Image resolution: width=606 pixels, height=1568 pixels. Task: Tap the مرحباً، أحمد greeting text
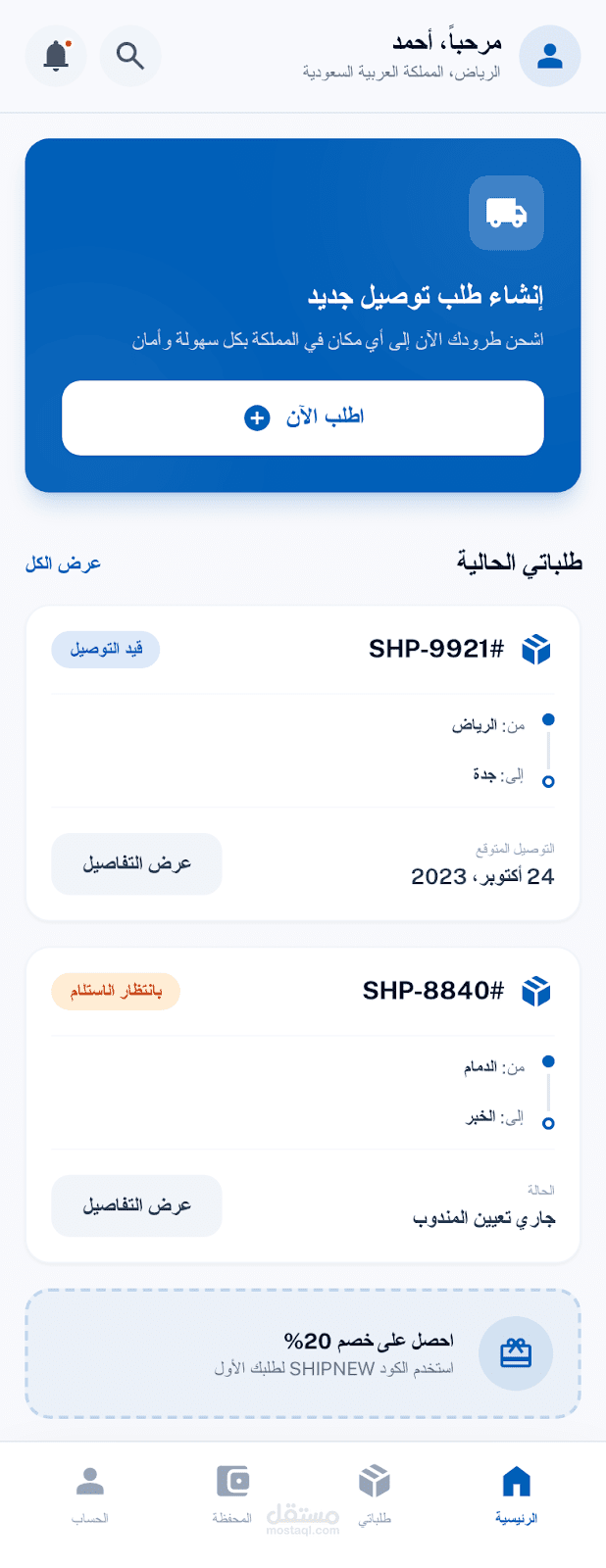[x=447, y=42]
